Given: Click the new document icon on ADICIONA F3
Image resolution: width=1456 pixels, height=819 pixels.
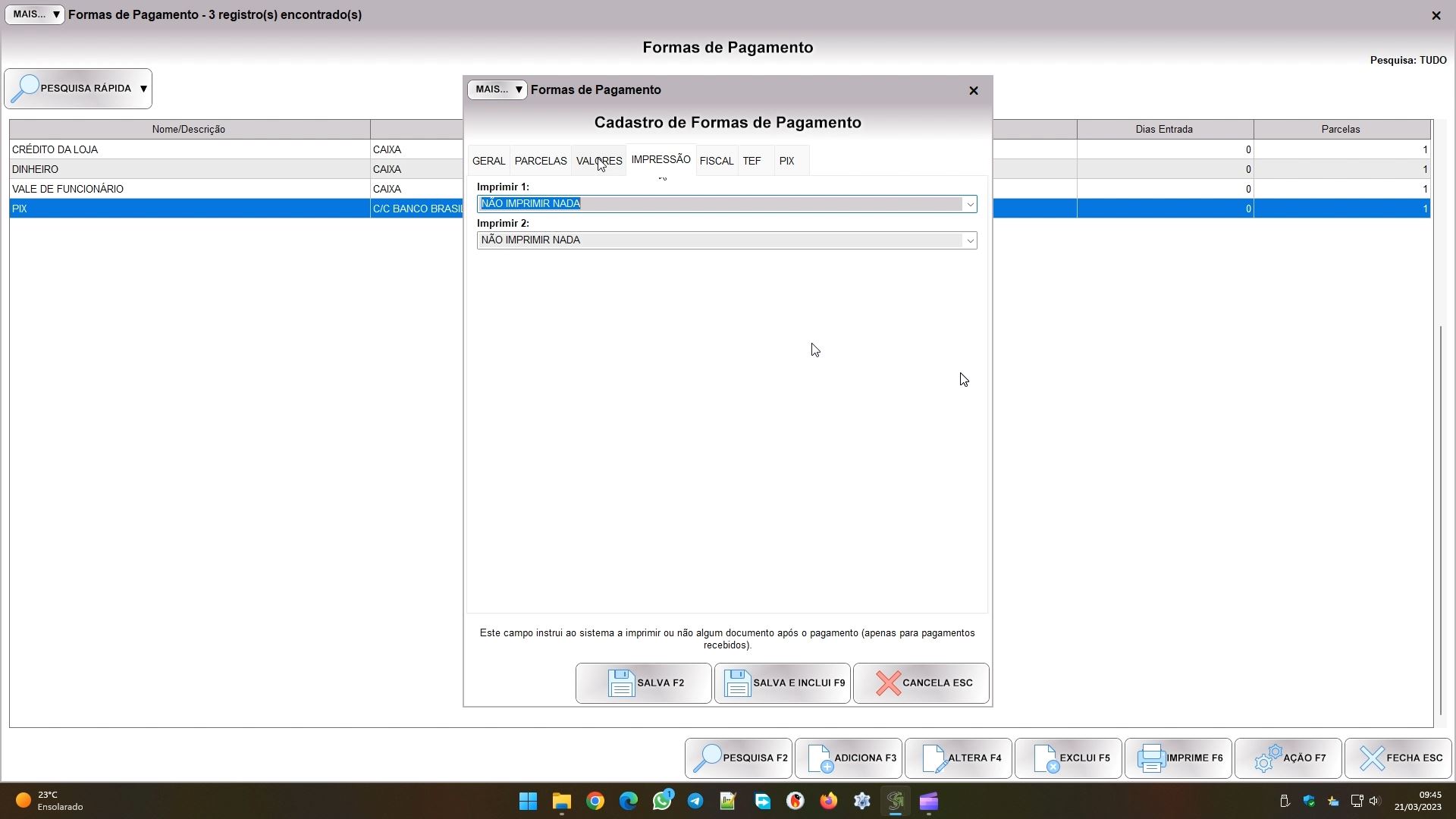Looking at the screenshot, I should (x=820, y=758).
